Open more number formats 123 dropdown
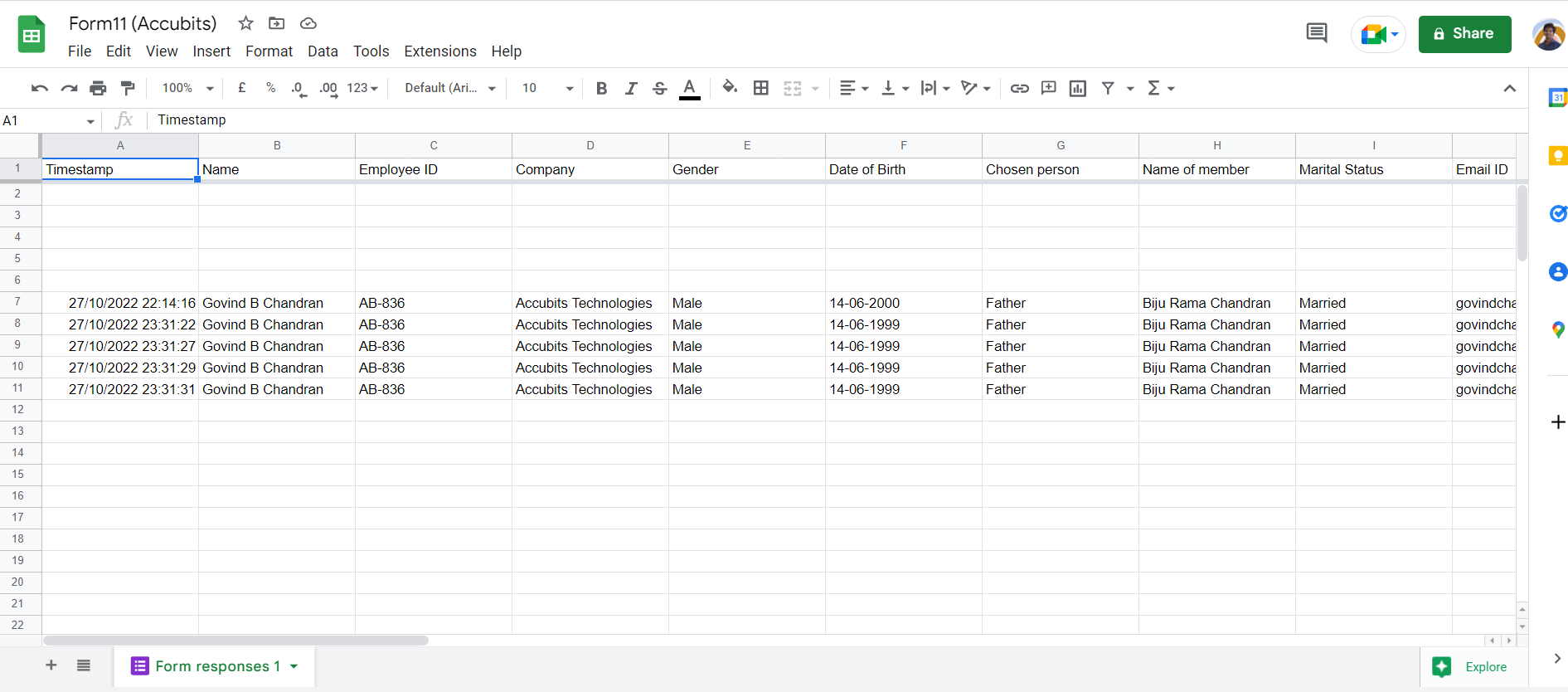This screenshot has height=692, width=1568. point(362,88)
